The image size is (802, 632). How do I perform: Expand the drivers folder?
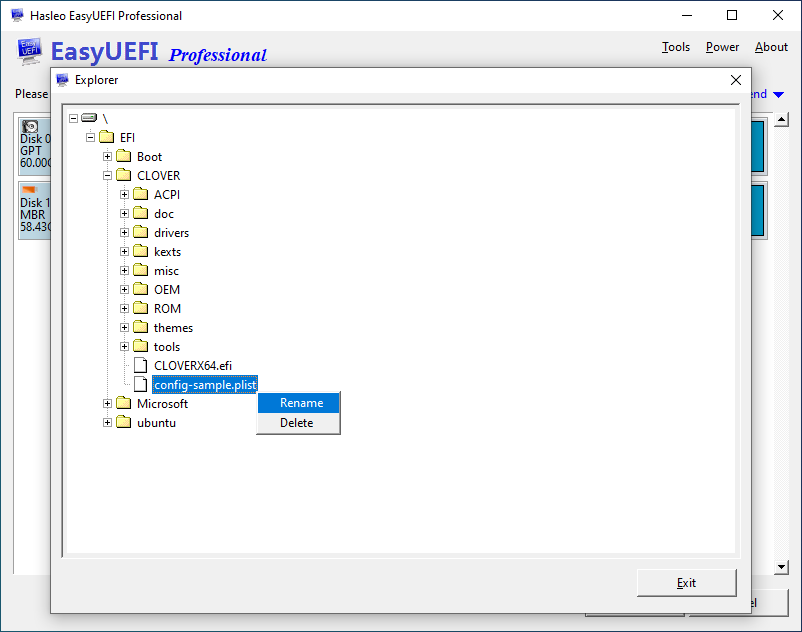124,233
